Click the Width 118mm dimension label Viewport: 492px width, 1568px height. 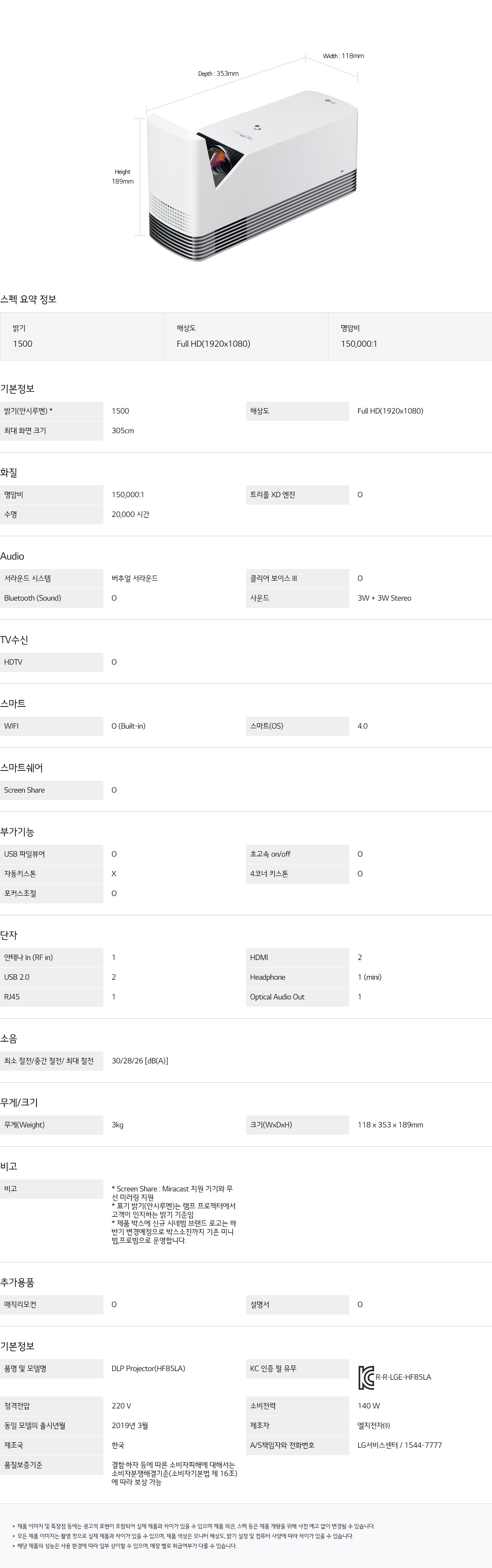coord(343,56)
